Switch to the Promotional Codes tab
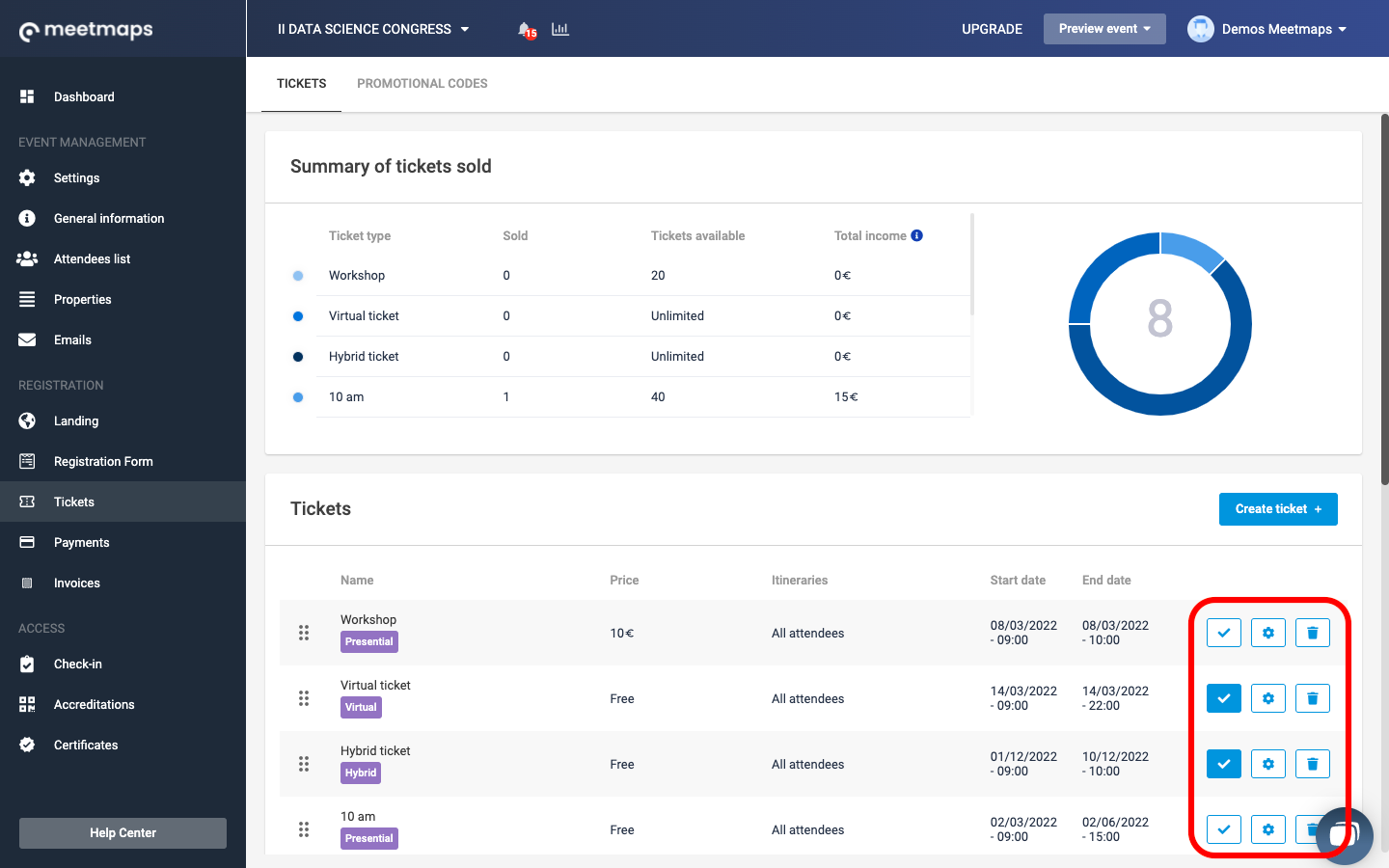 422,84
